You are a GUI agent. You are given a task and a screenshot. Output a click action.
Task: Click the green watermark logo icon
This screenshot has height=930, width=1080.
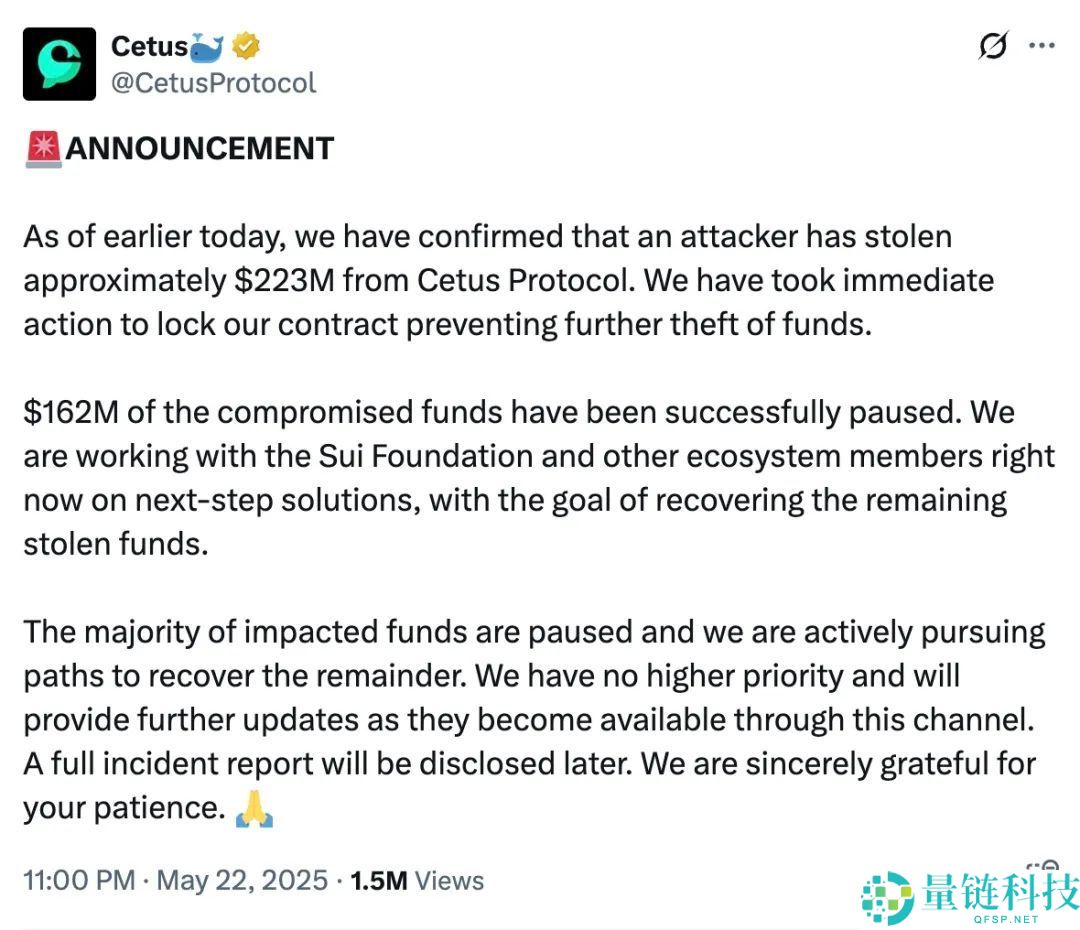click(x=887, y=895)
